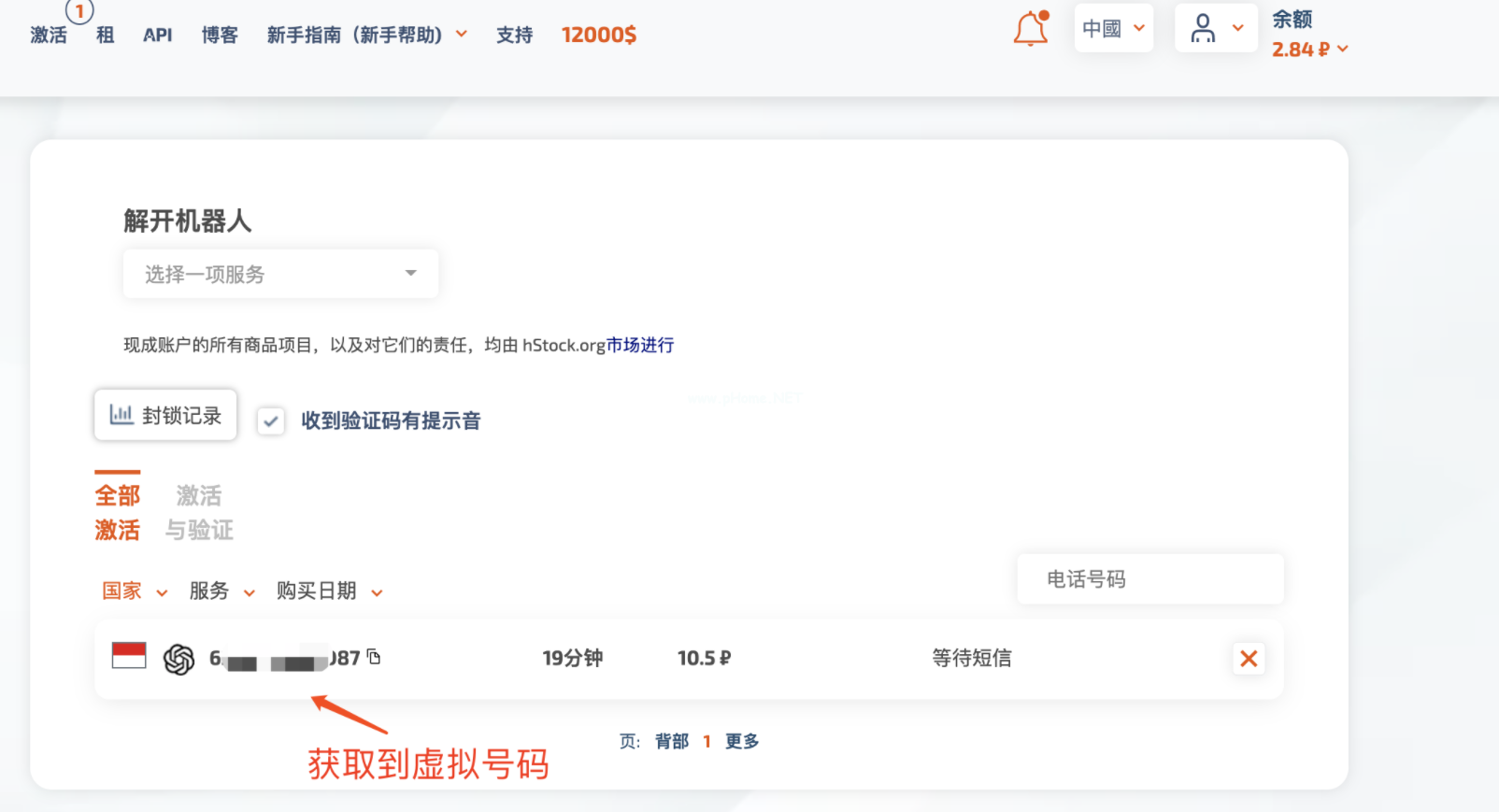Open the 购买日期 sort dropdown
1499x812 pixels.
click(x=329, y=591)
